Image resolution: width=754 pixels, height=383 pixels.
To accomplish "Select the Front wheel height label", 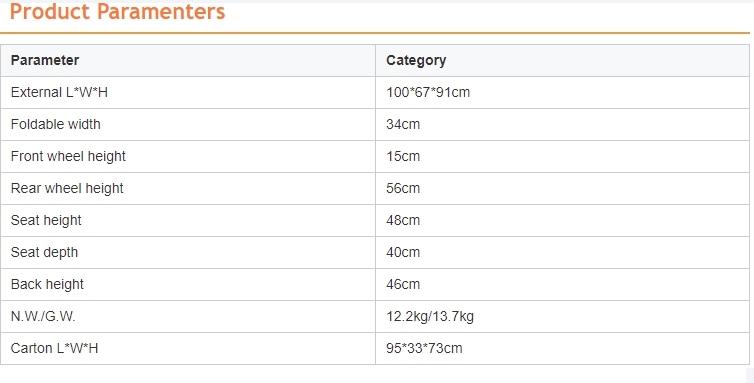I will [68, 156].
